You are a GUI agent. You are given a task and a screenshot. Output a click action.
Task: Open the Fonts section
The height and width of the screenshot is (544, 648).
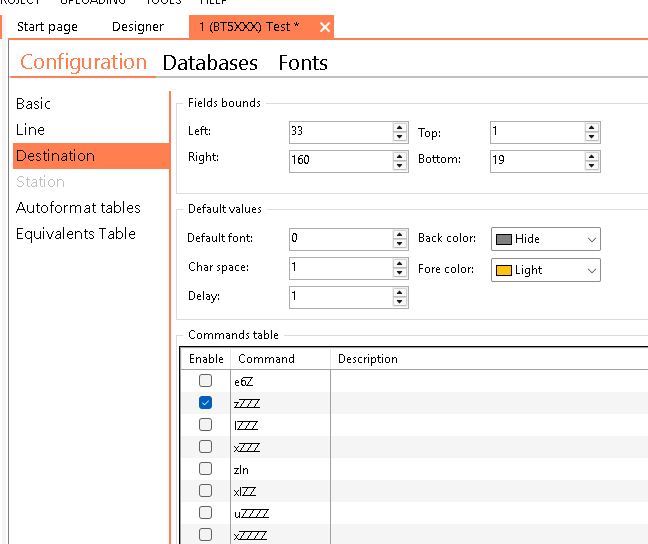[x=303, y=63]
